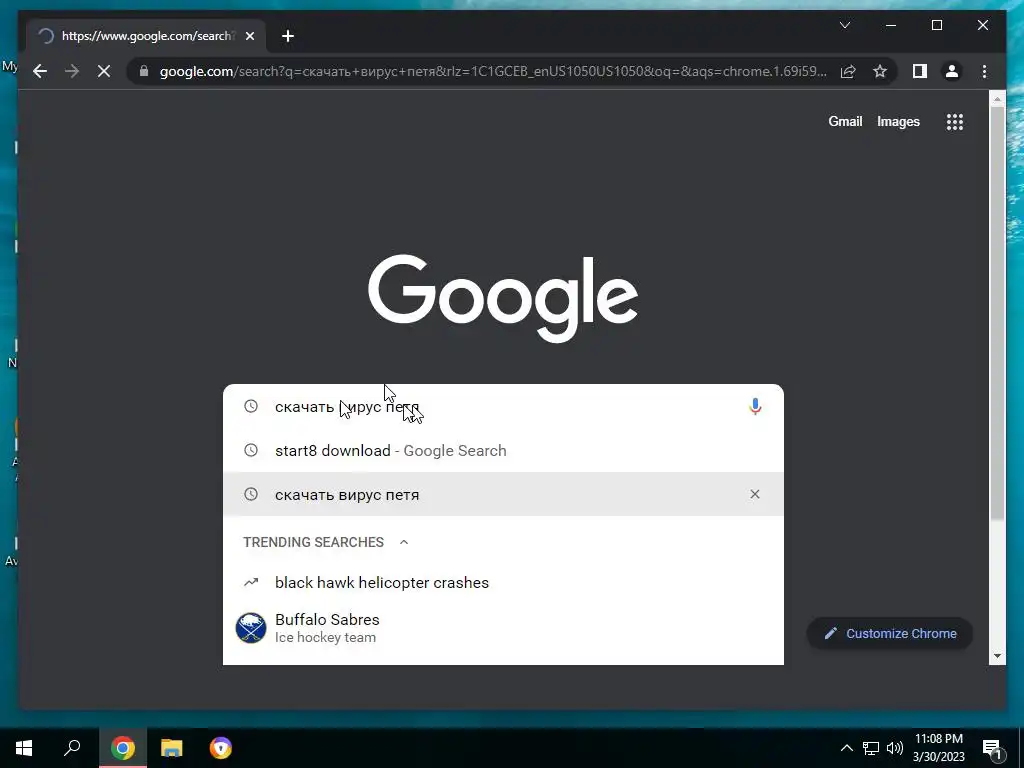Image resolution: width=1024 pixels, height=768 pixels.
Task: Click the URL text in the address bar
Action: [493, 71]
